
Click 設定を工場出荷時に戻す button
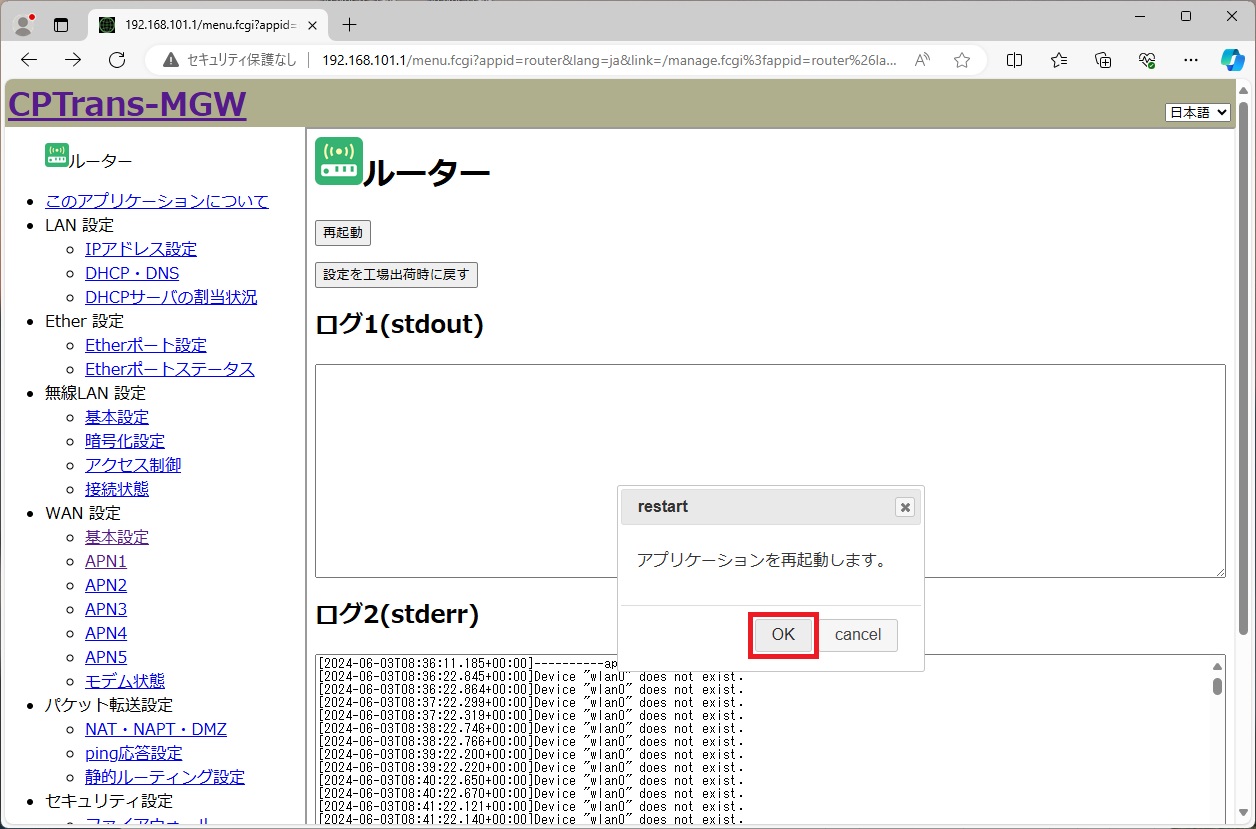click(x=396, y=274)
